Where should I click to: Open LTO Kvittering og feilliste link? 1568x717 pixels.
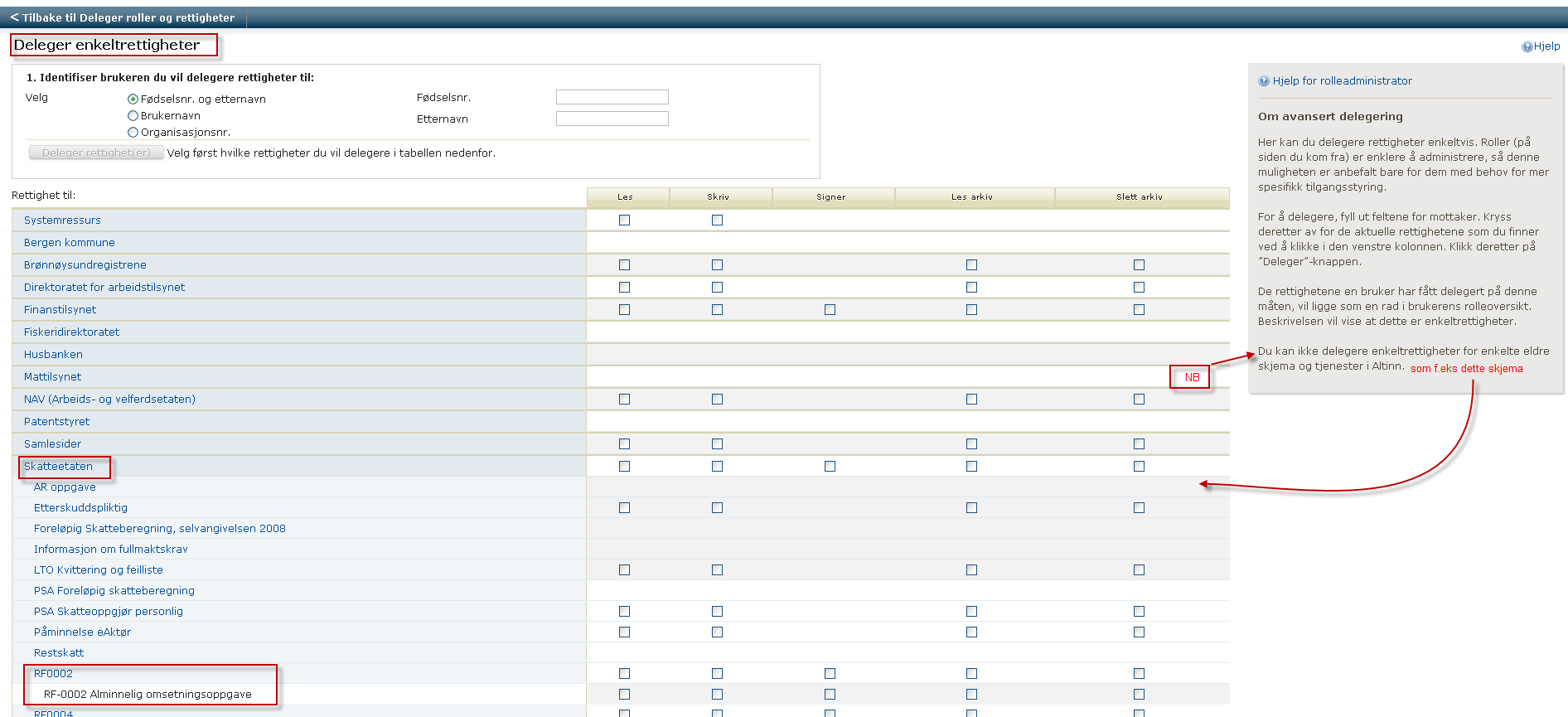[98, 569]
